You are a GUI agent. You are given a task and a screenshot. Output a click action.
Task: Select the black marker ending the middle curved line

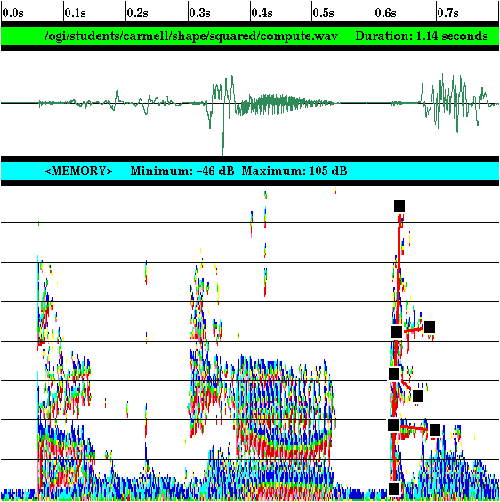[418, 396]
